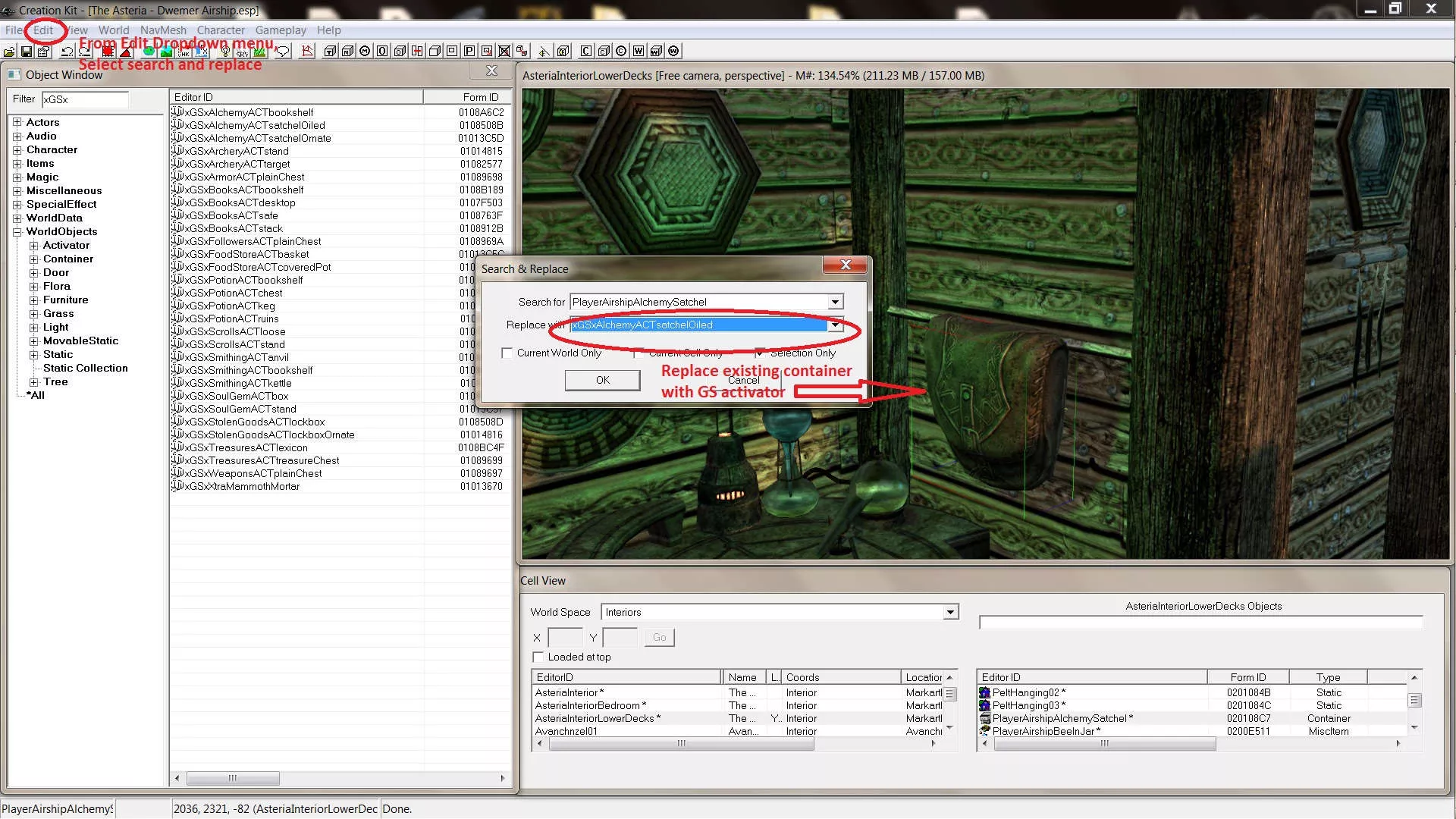Select the *All tree item
The image size is (1456, 819).
click(x=36, y=396)
